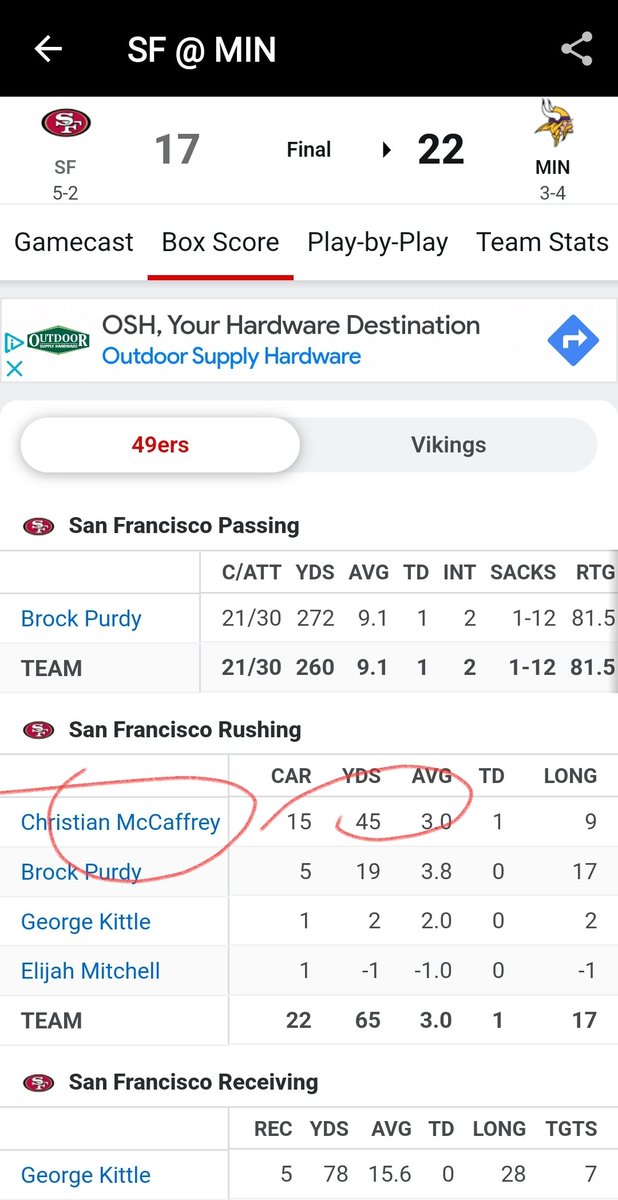The height and width of the screenshot is (1200, 618).
Task: Close the ad with X icon
Action: [14, 368]
